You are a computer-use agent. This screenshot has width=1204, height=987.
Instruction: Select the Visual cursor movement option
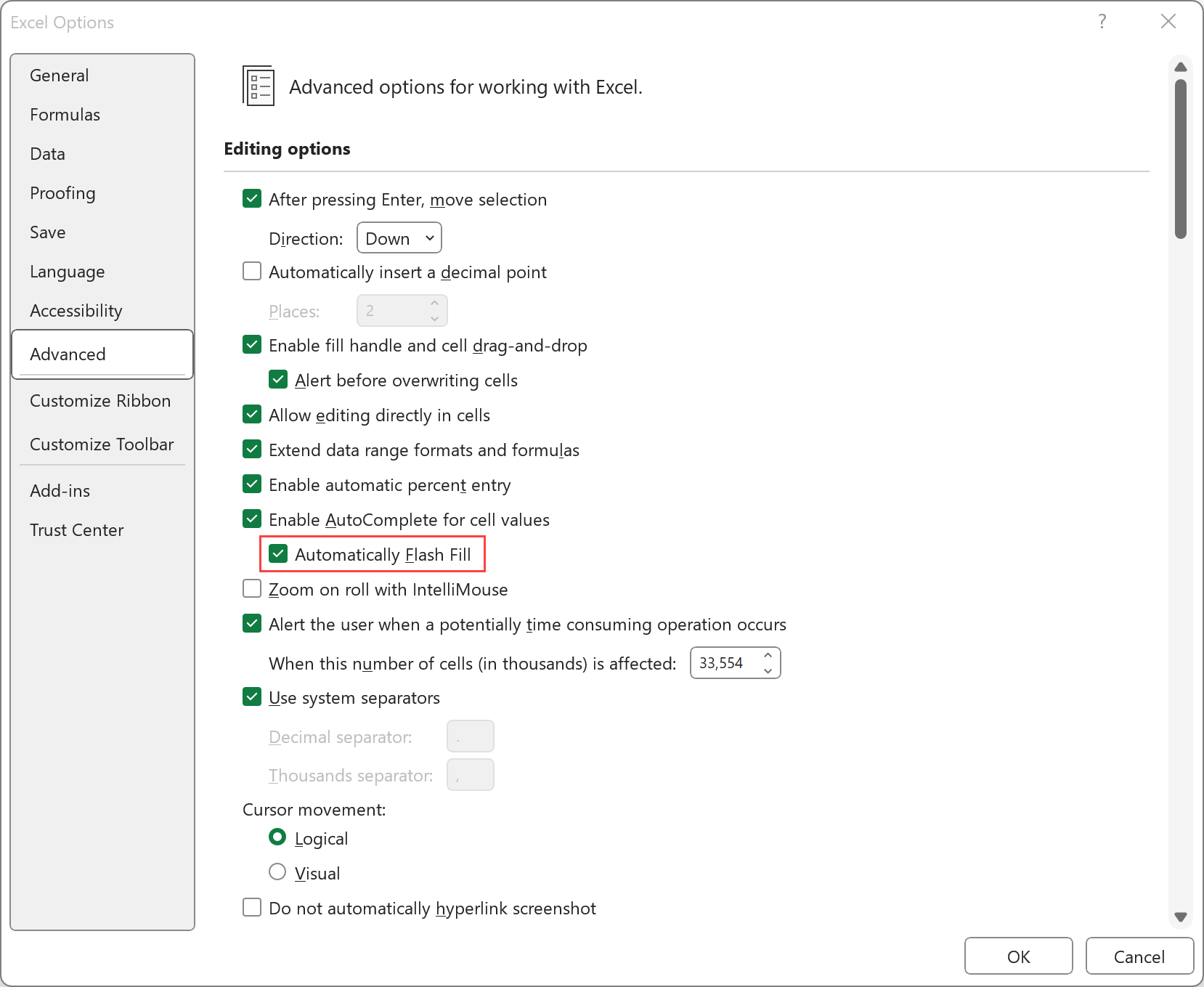tap(277, 872)
